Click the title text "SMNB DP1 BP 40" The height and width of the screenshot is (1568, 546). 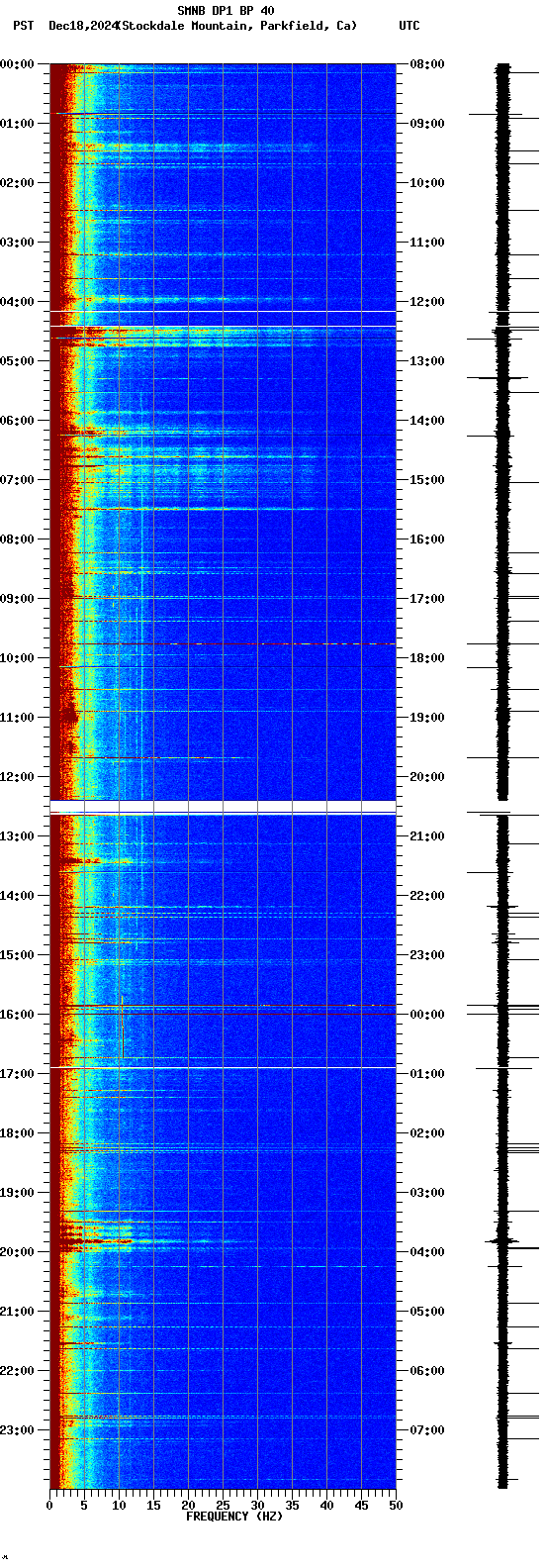click(x=226, y=11)
